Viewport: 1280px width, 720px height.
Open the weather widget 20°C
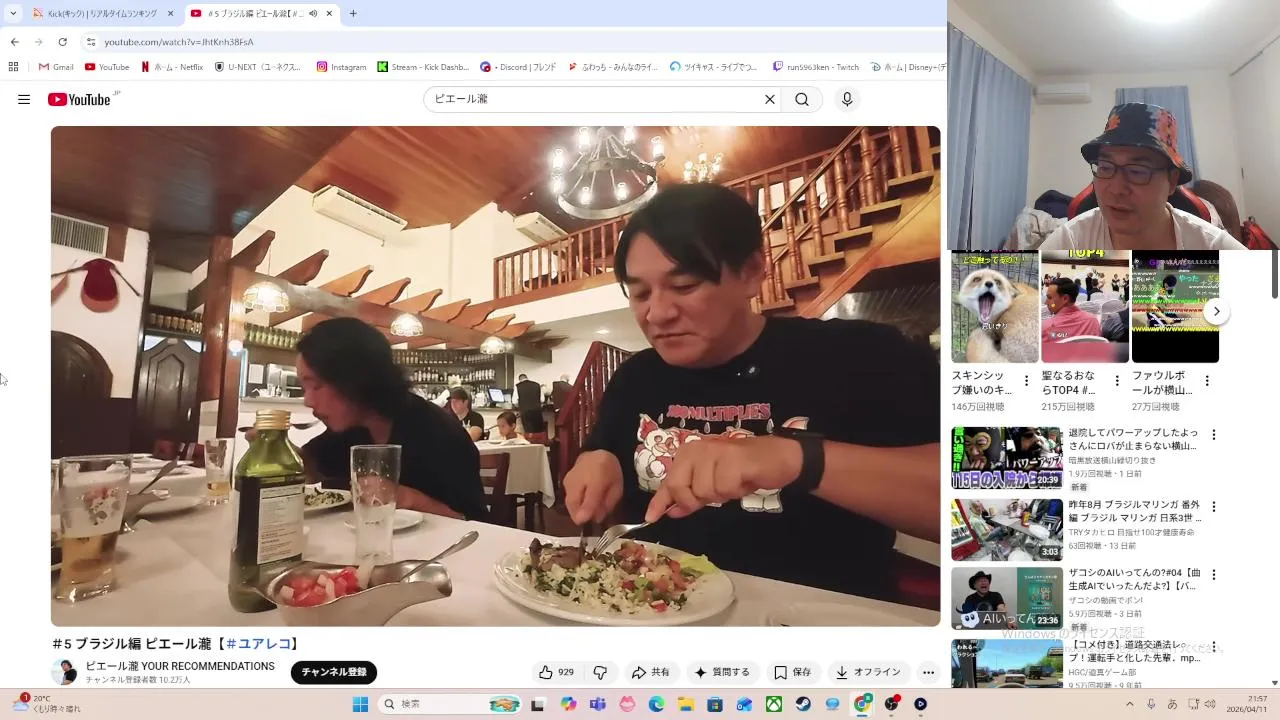click(x=47, y=704)
